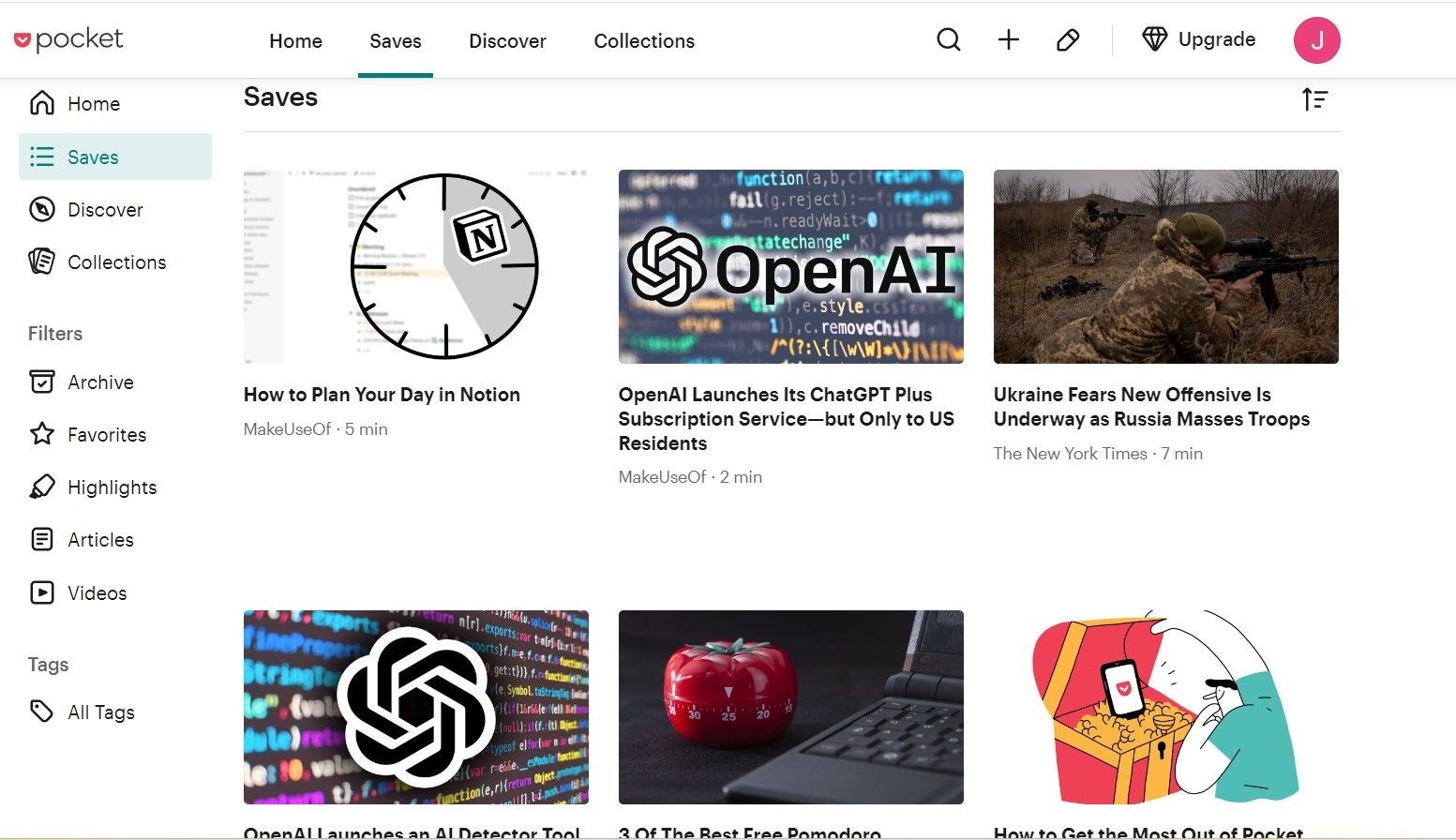
Task: Open 'How to Plan Your Day in Notion'
Action: 382,395
